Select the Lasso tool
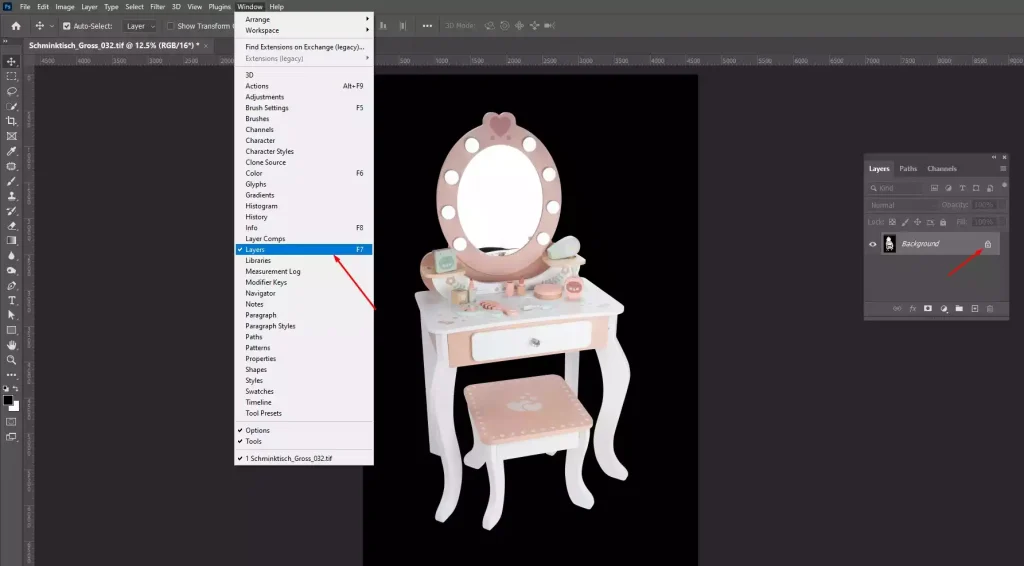This screenshot has width=1024, height=566. (11, 91)
